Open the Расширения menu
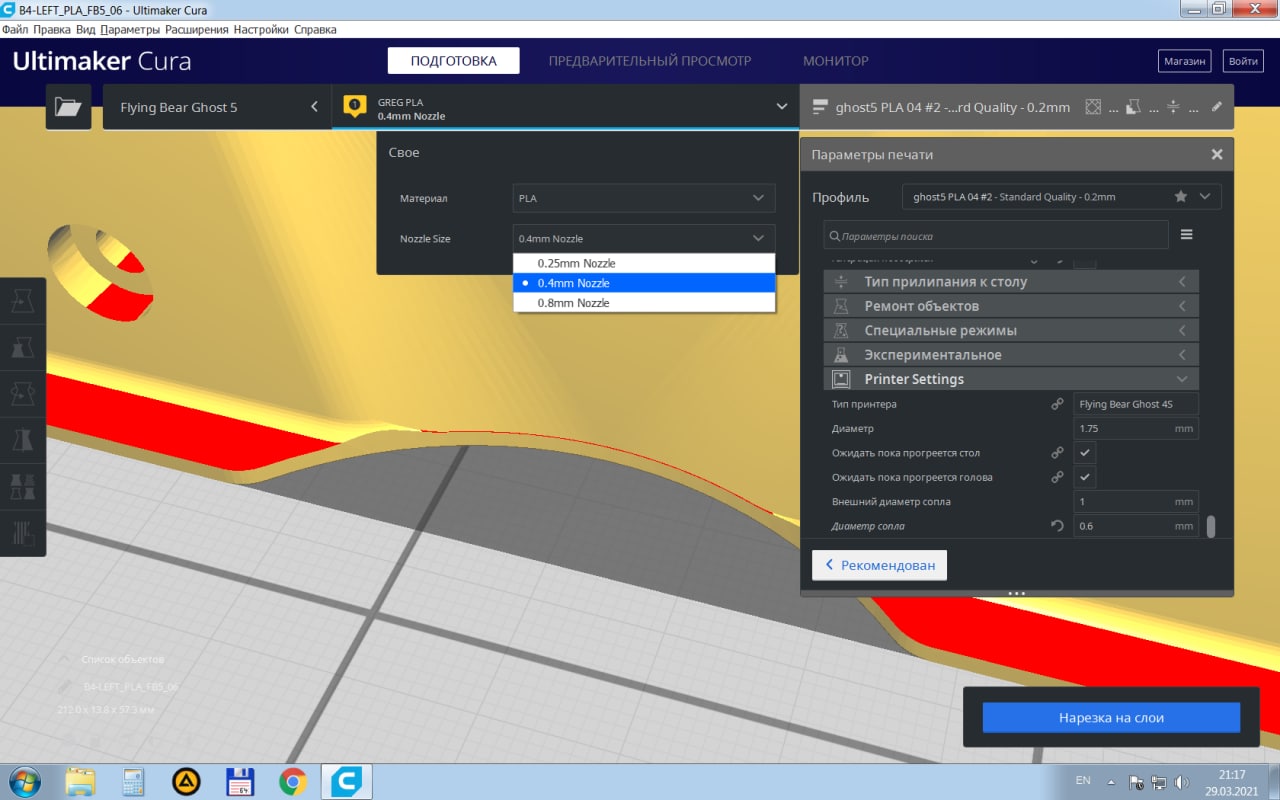The height and width of the screenshot is (800, 1280). (x=197, y=29)
